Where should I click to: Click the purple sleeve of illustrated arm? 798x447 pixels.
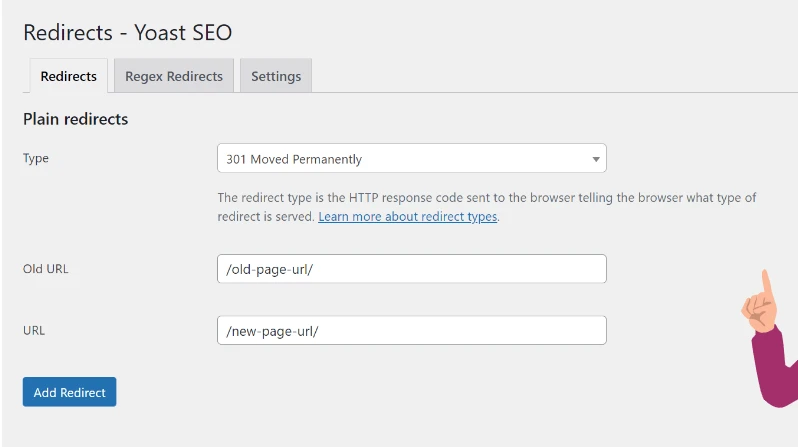point(774,367)
